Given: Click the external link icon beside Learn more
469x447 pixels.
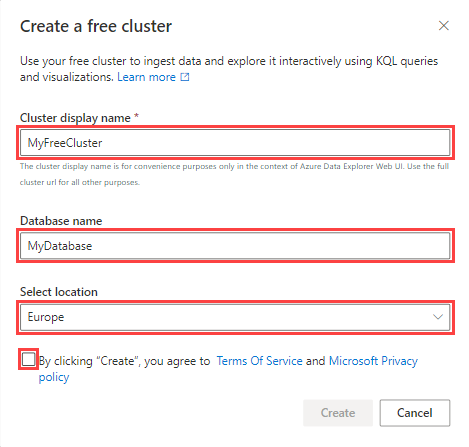Looking at the screenshot, I should 185,77.
